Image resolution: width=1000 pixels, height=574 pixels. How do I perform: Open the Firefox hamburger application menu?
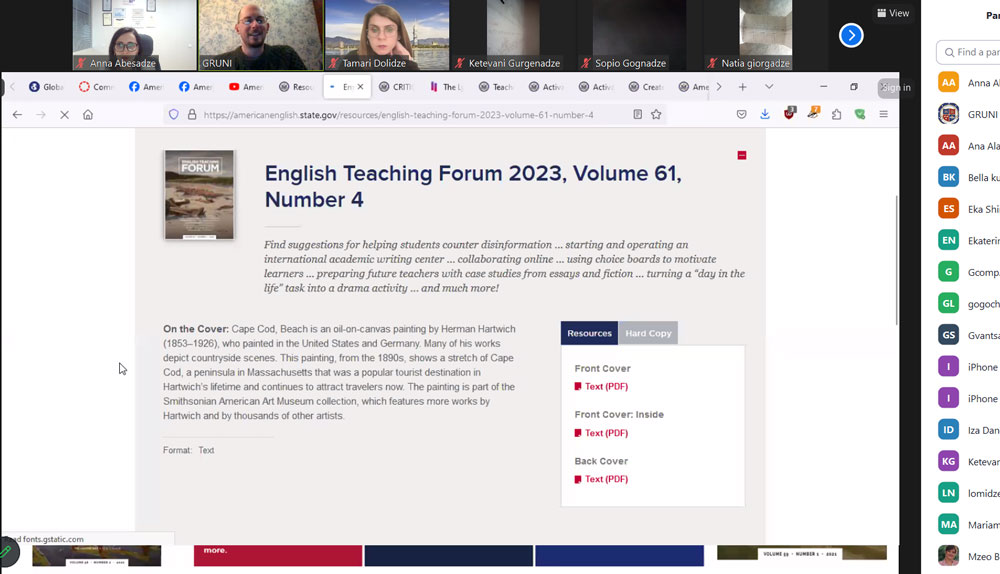(x=883, y=115)
